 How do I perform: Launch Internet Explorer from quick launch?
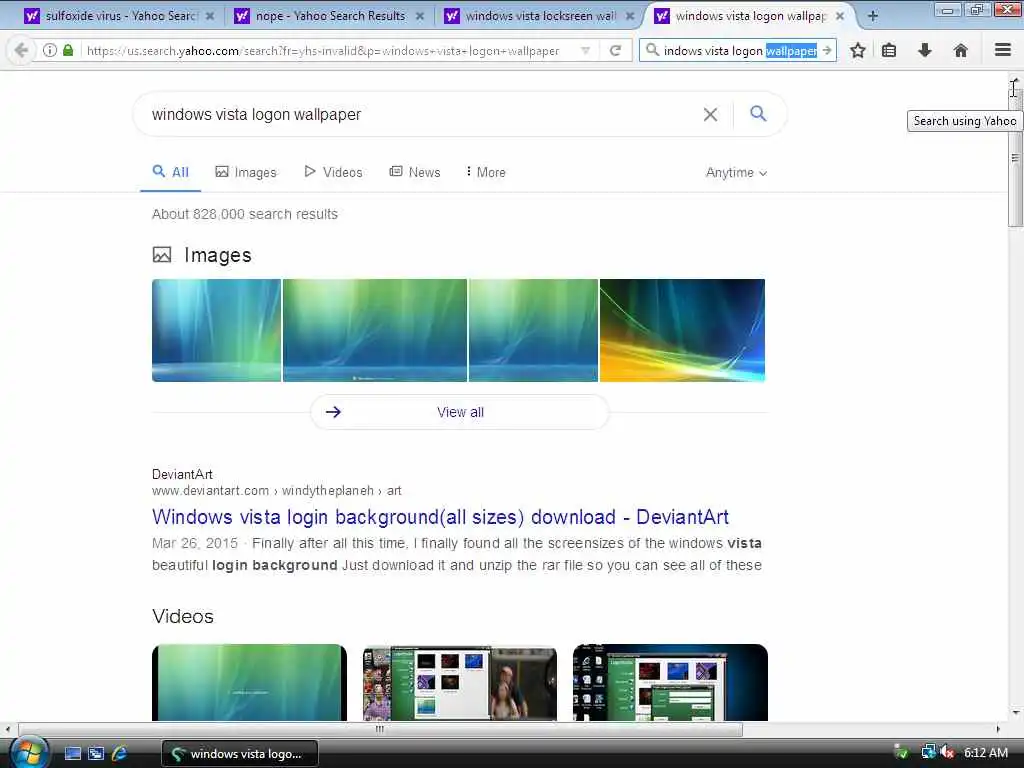point(120,754)
